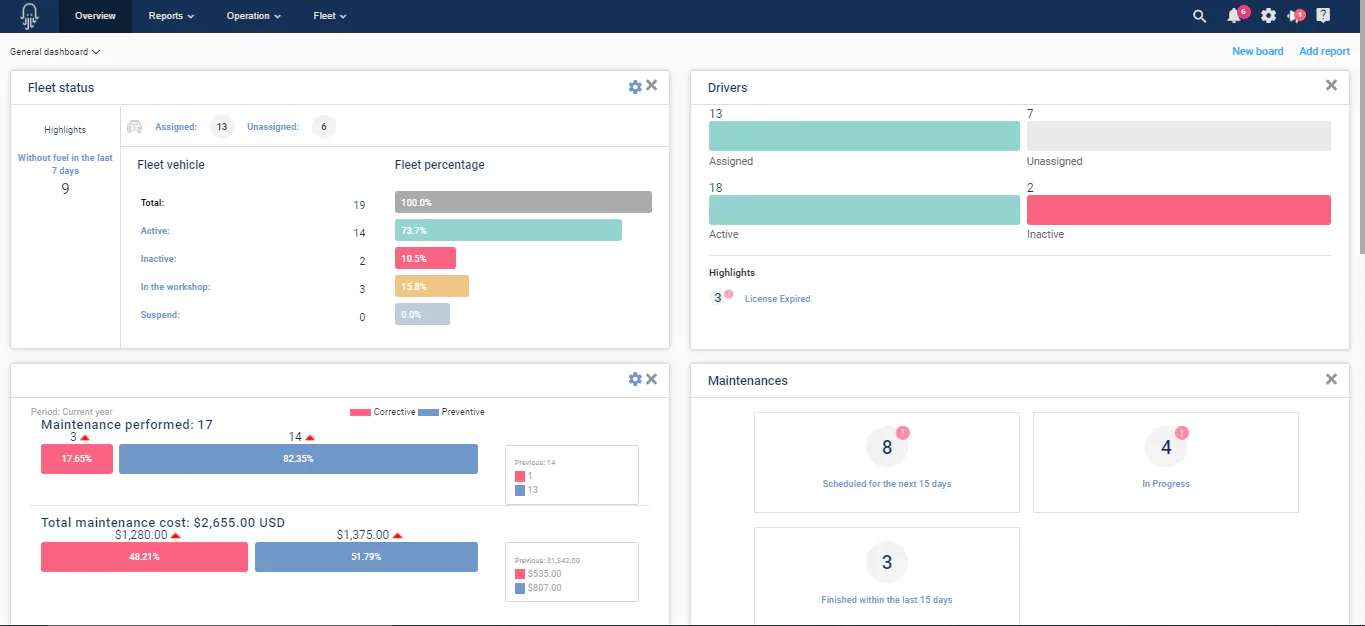Click the help question mark icon
This screenshot has height=626, width=1365.
1323,16
